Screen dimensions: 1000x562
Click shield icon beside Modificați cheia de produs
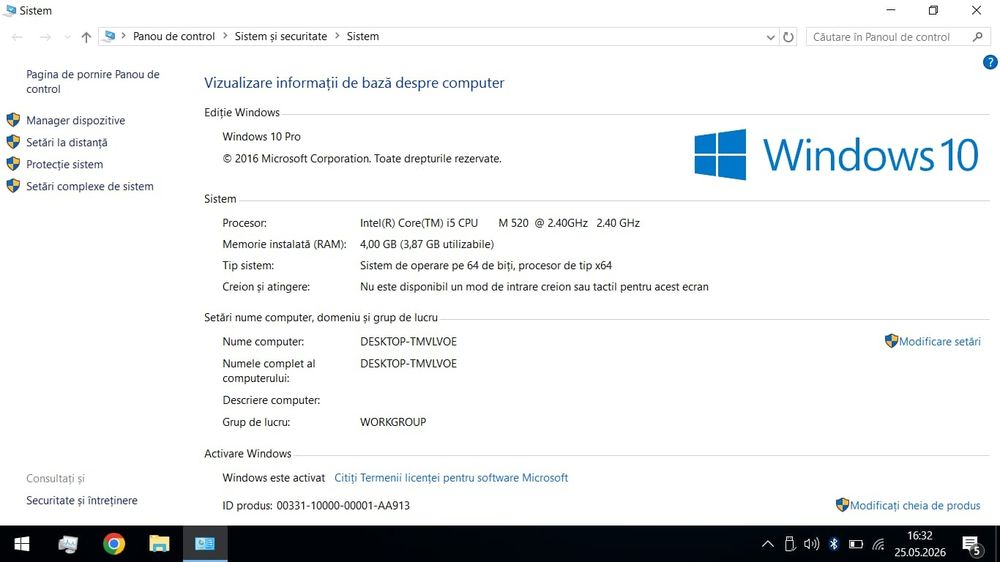[x=842, y=505]
